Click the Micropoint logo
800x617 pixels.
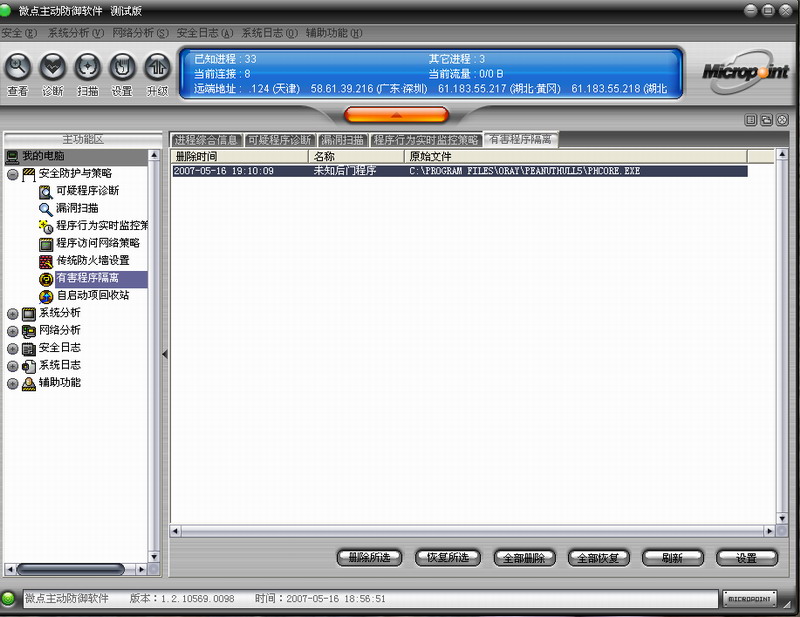click(745, 72)
